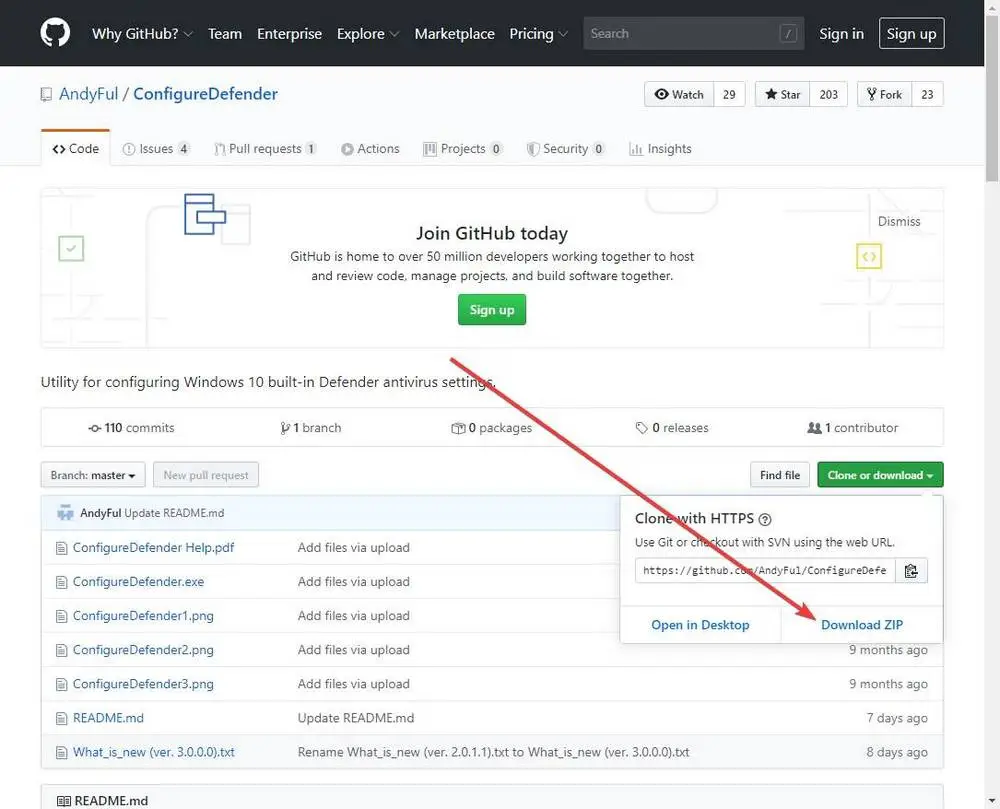Viewport: 1000px width, 809px height.
Task: Focus the HTTPS clone URL field
Action: (765, 571)
